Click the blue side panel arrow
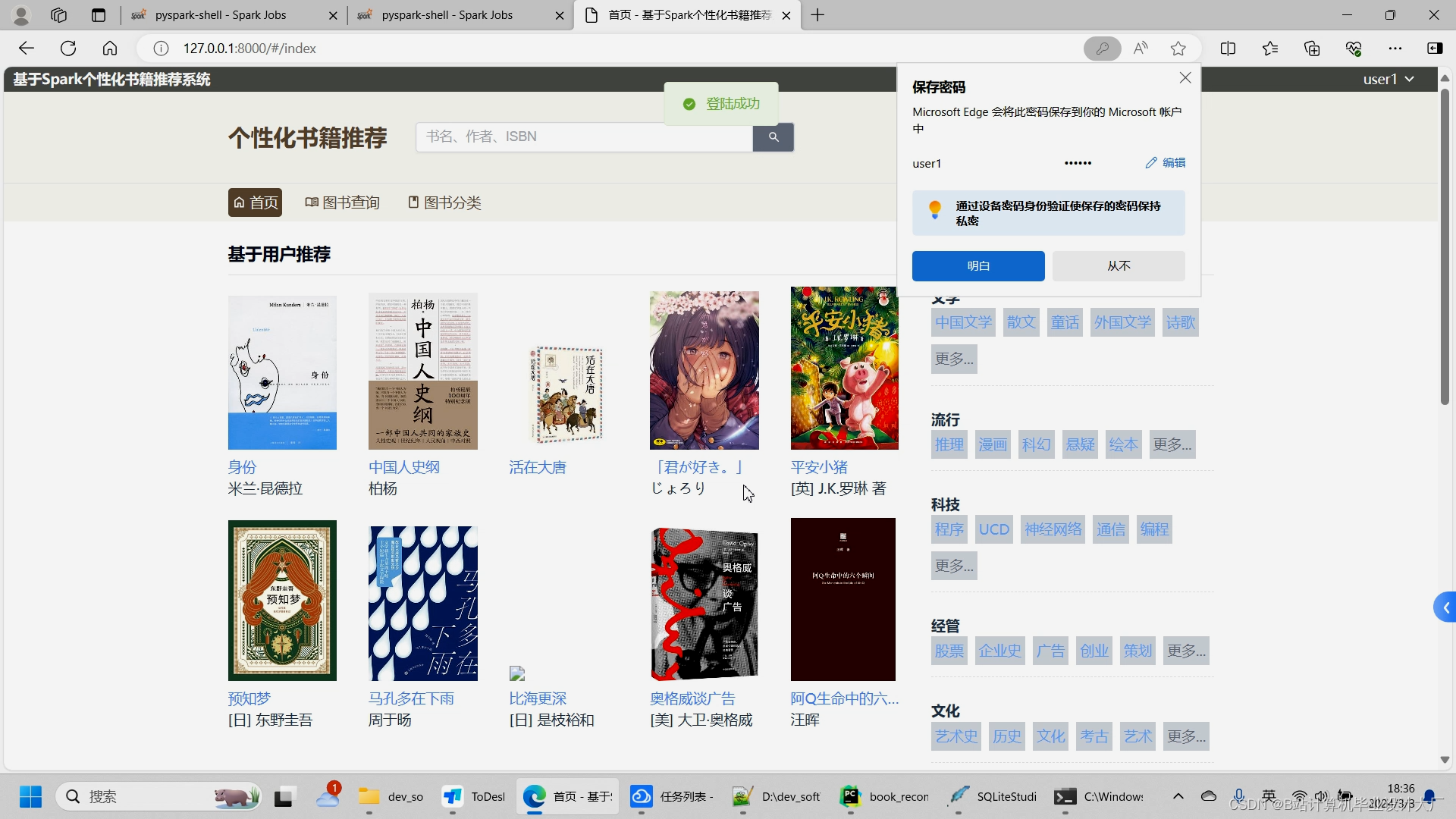1456x819 pixels. (x=1445, y=607)
